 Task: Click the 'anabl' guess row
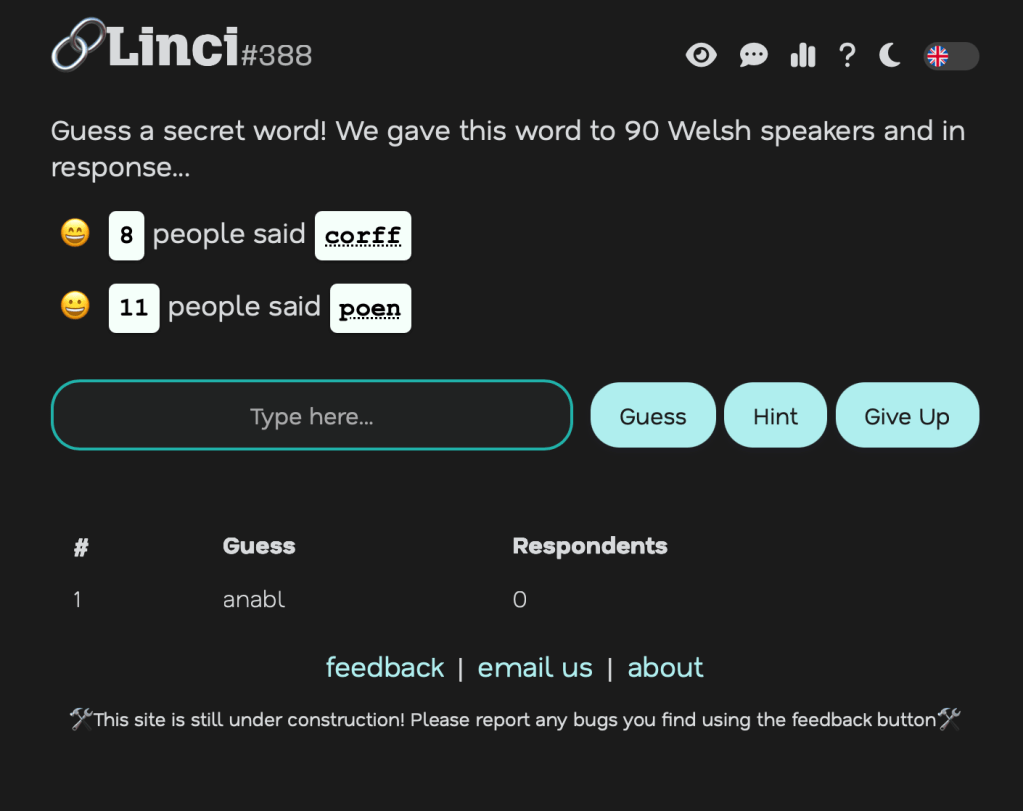click(x=254, y=600)
